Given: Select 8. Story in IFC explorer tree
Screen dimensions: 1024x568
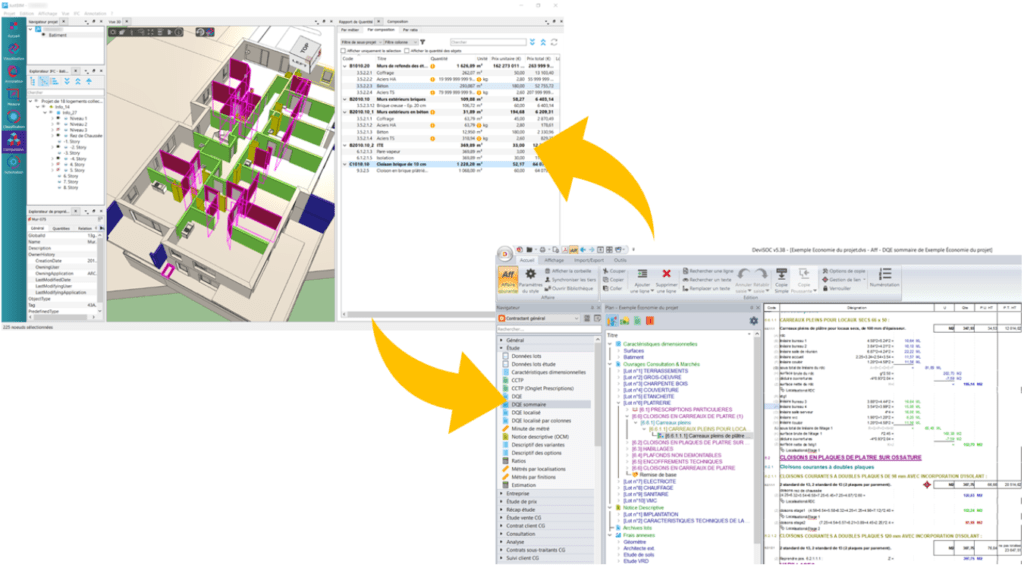Looking at the screenshot, I should click(x=69, y=187).
